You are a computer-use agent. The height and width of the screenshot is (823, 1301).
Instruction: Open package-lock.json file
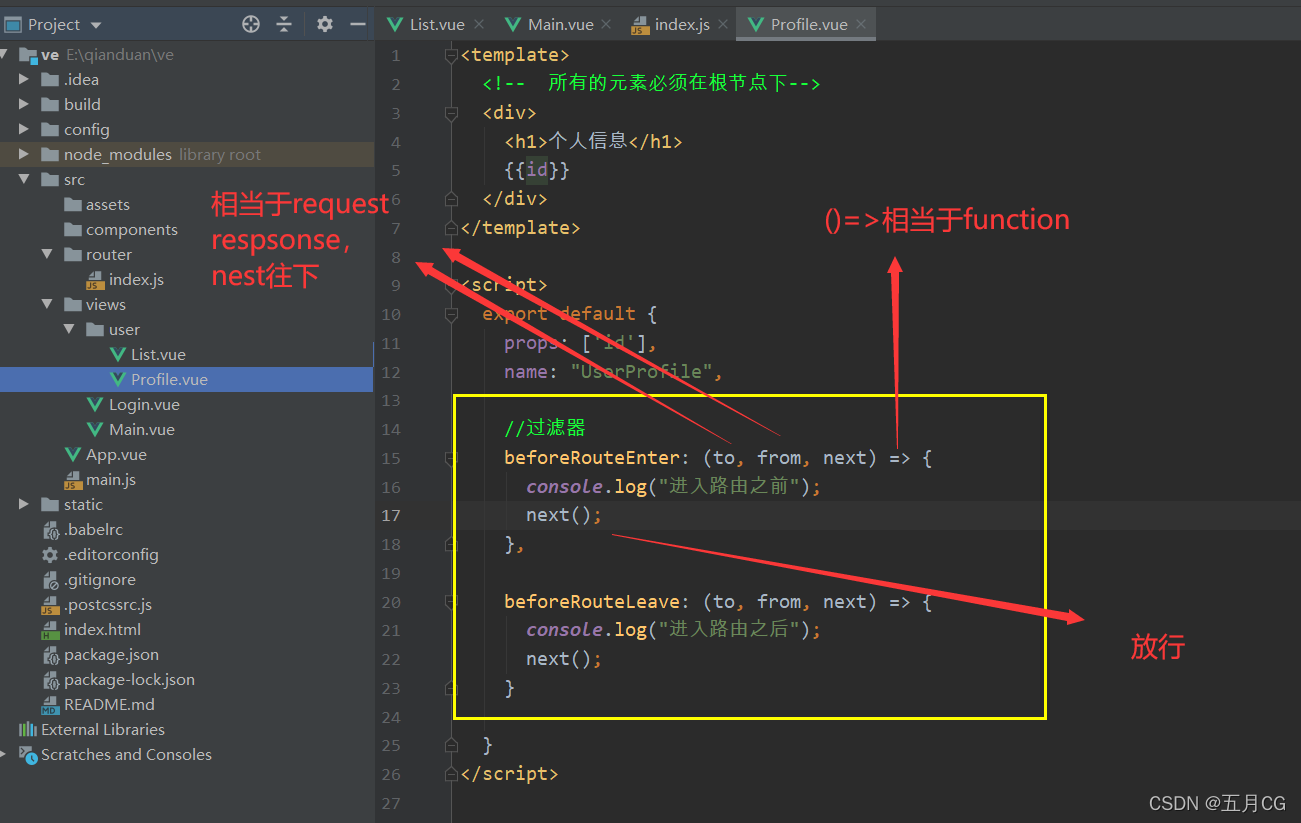[118, 679]
